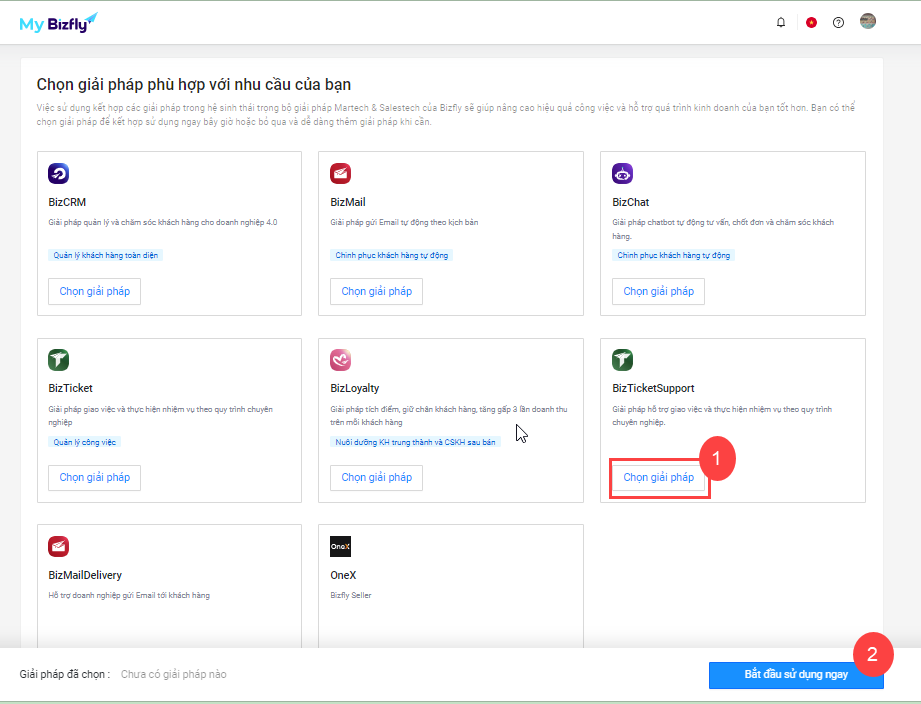Click the 'Quản lý khách hàng toàn diện' tag
921x704 pixels.
106,255
